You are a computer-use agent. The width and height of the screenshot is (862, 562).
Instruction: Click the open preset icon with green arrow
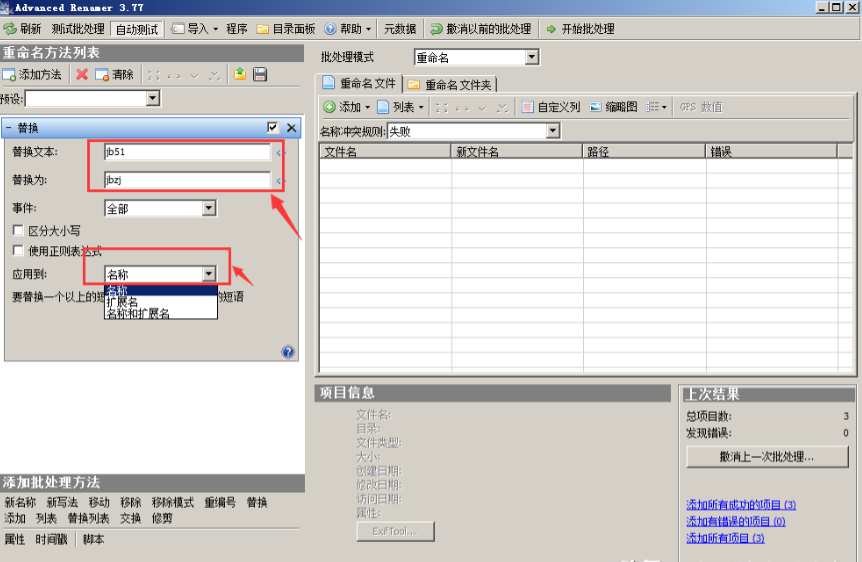pyautogui.click(x=240, y=74)
